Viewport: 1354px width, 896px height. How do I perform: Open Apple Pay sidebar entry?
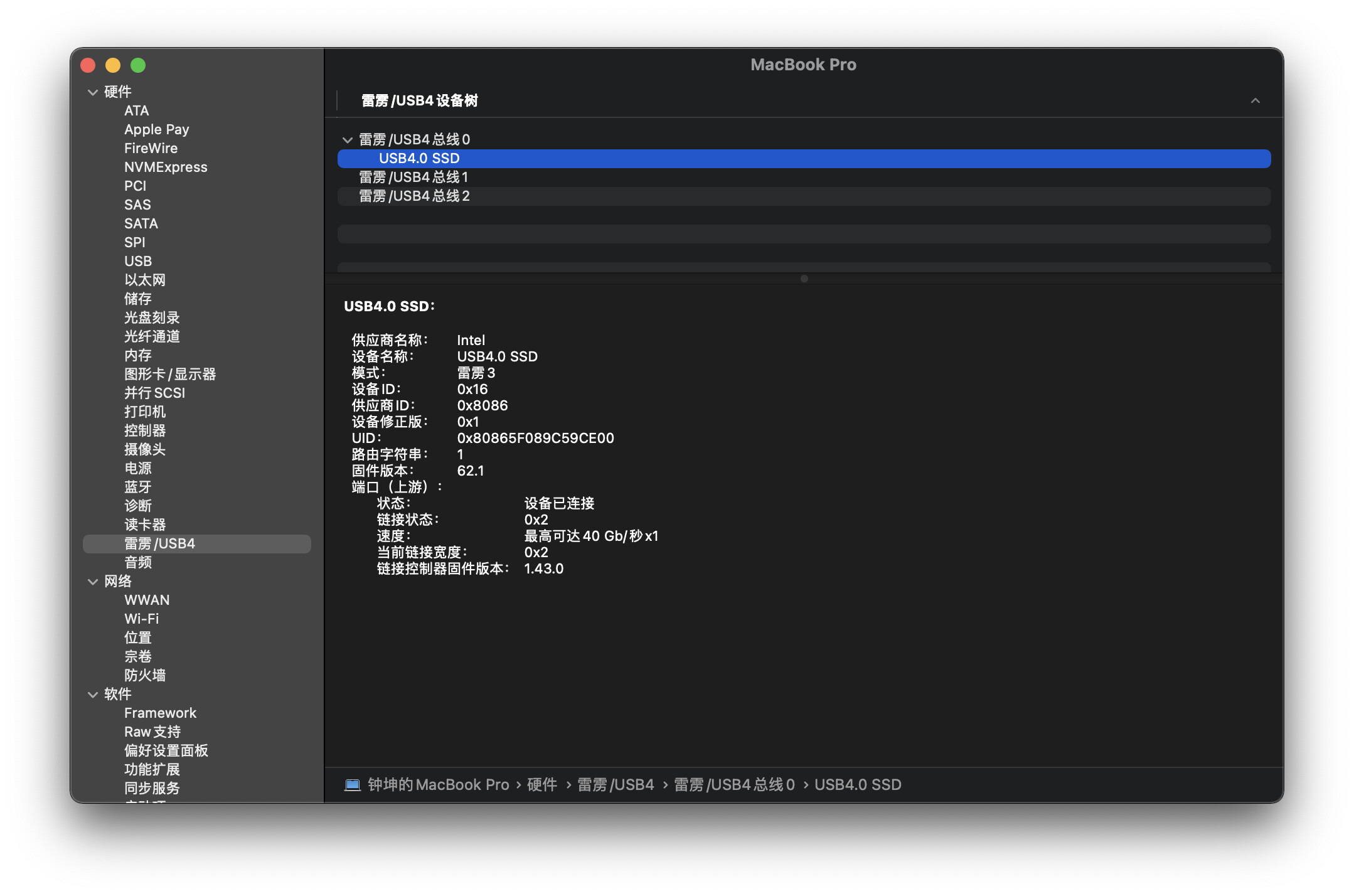click(156, 130)
